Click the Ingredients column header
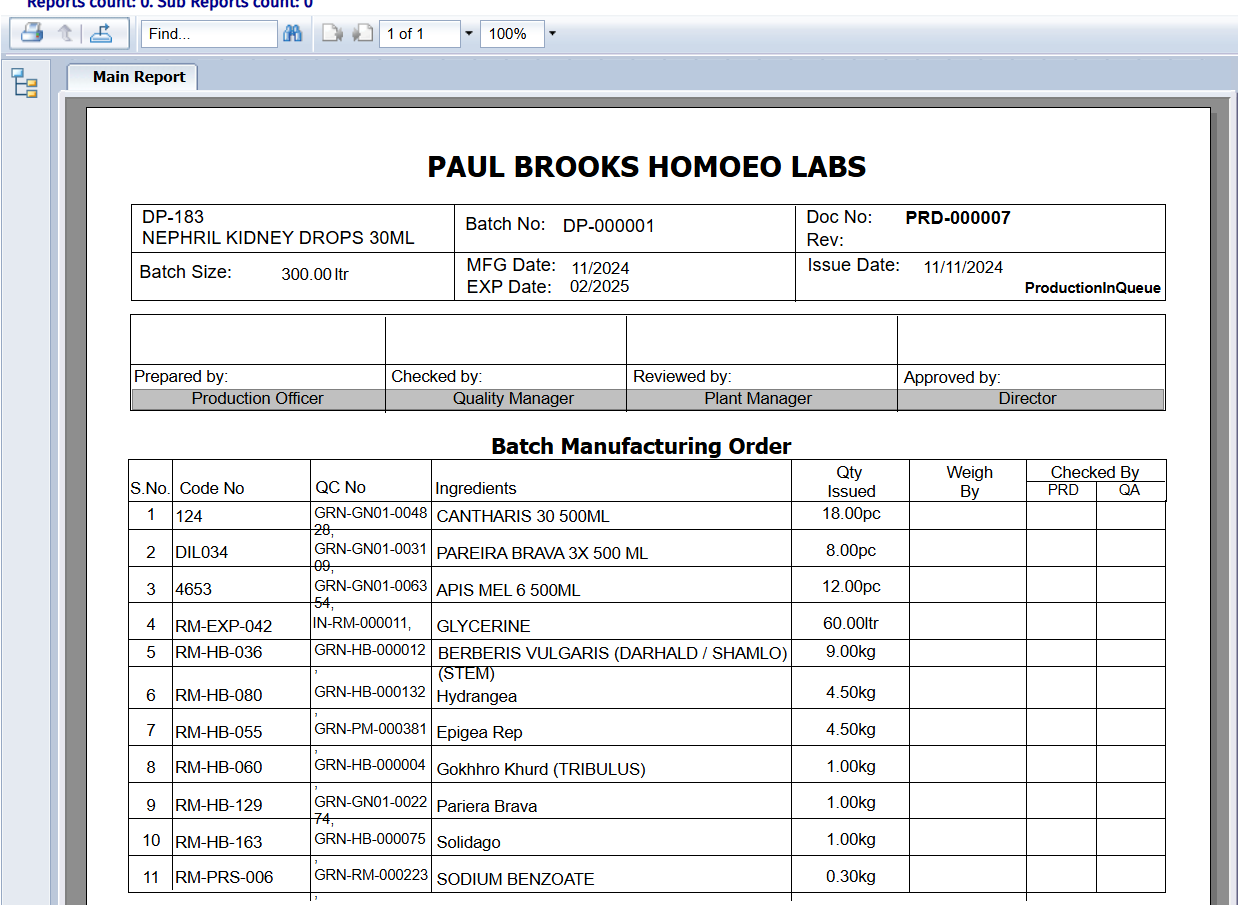The image size is (1249, 905). 476,489
